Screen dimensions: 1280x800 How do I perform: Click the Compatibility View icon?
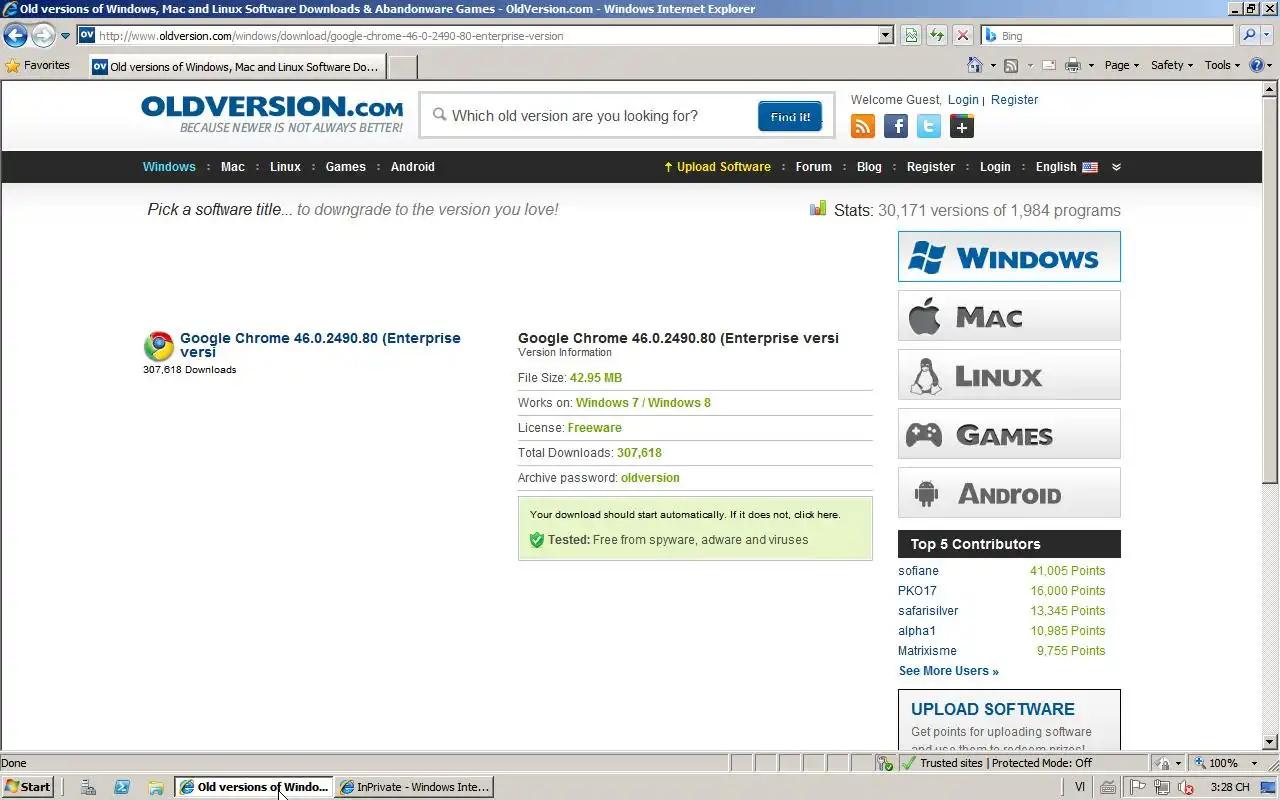pos(911,35)
